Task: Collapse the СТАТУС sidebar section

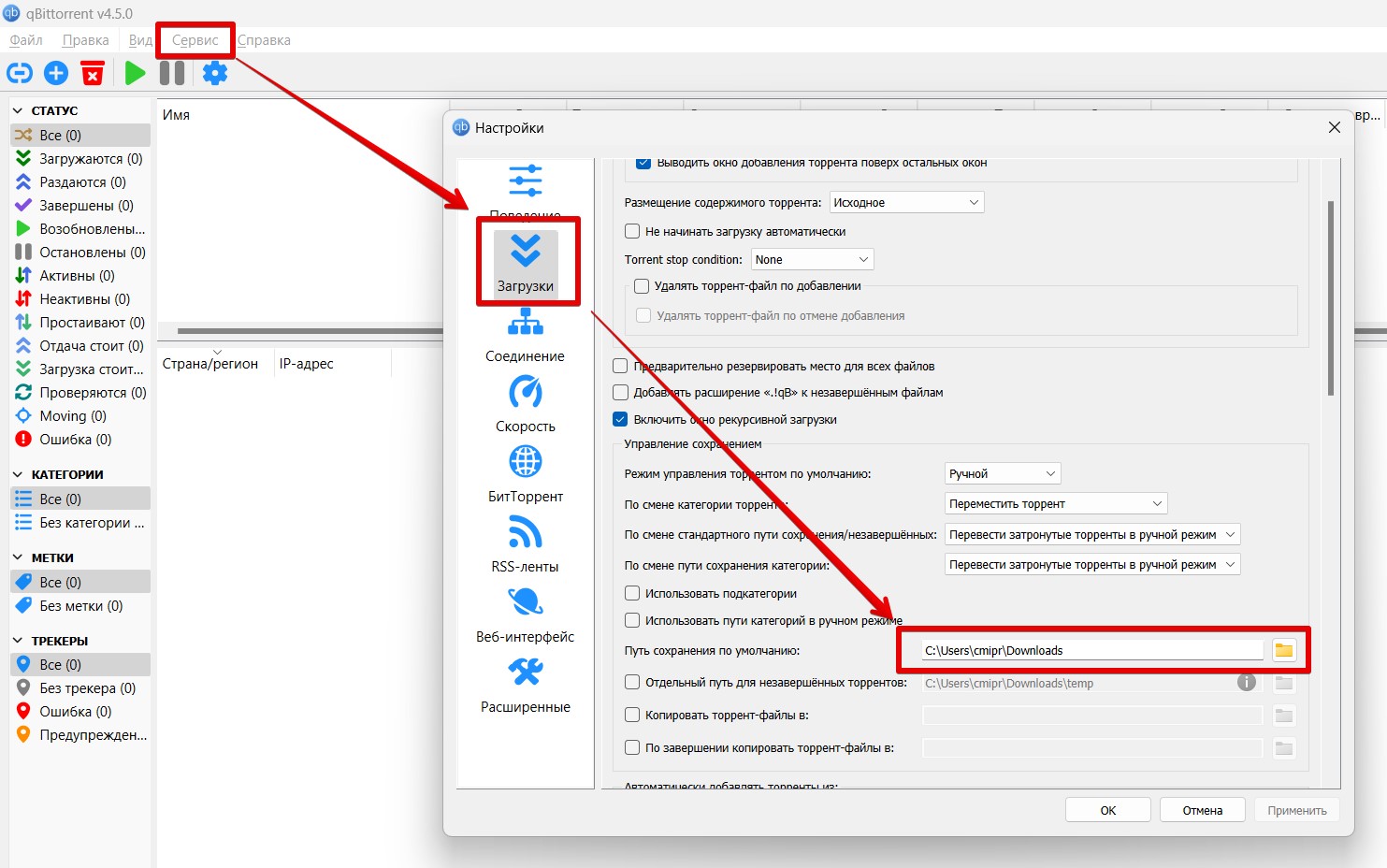Action: (18, 110)
